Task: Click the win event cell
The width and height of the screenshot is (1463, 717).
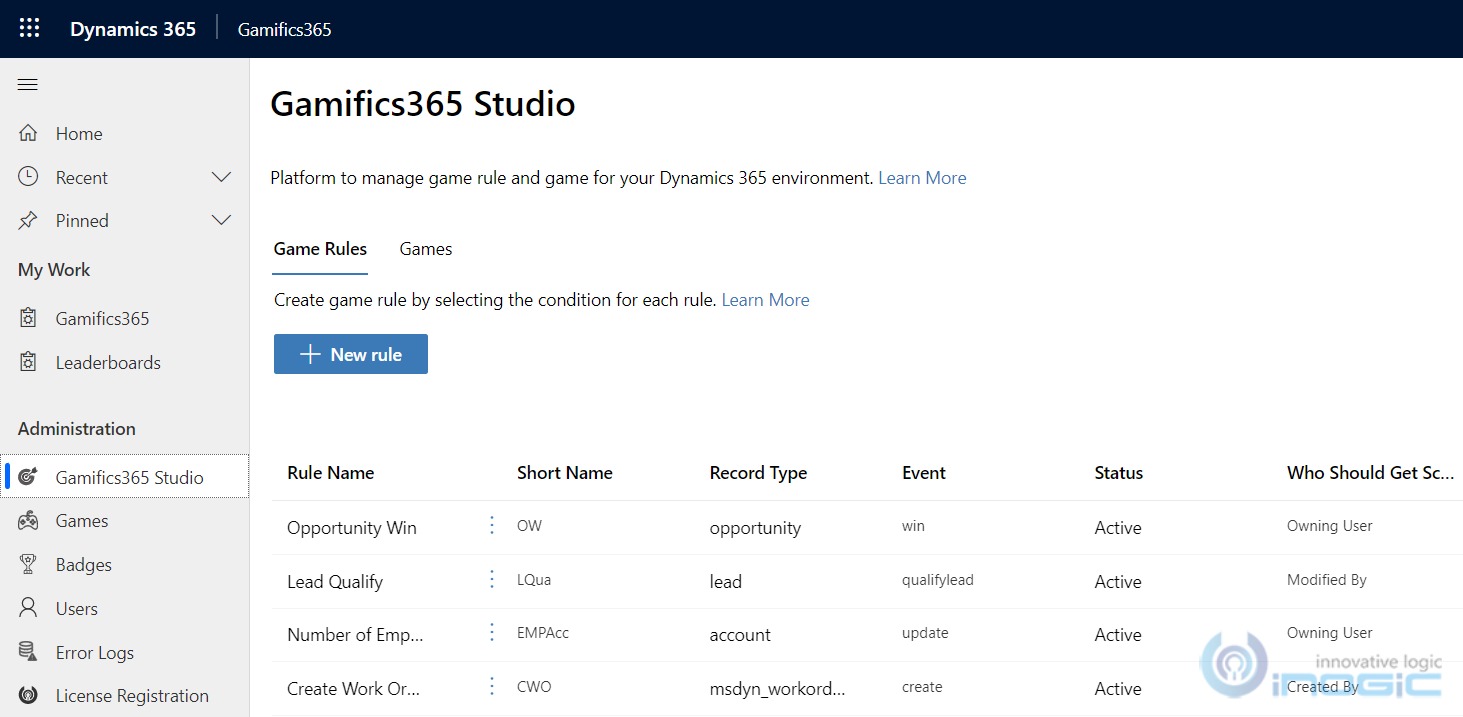Action: tap(913, 526)
